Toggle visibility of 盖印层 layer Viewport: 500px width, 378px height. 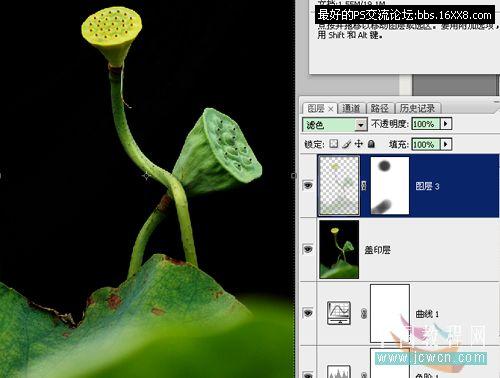(x=308, y=249)
